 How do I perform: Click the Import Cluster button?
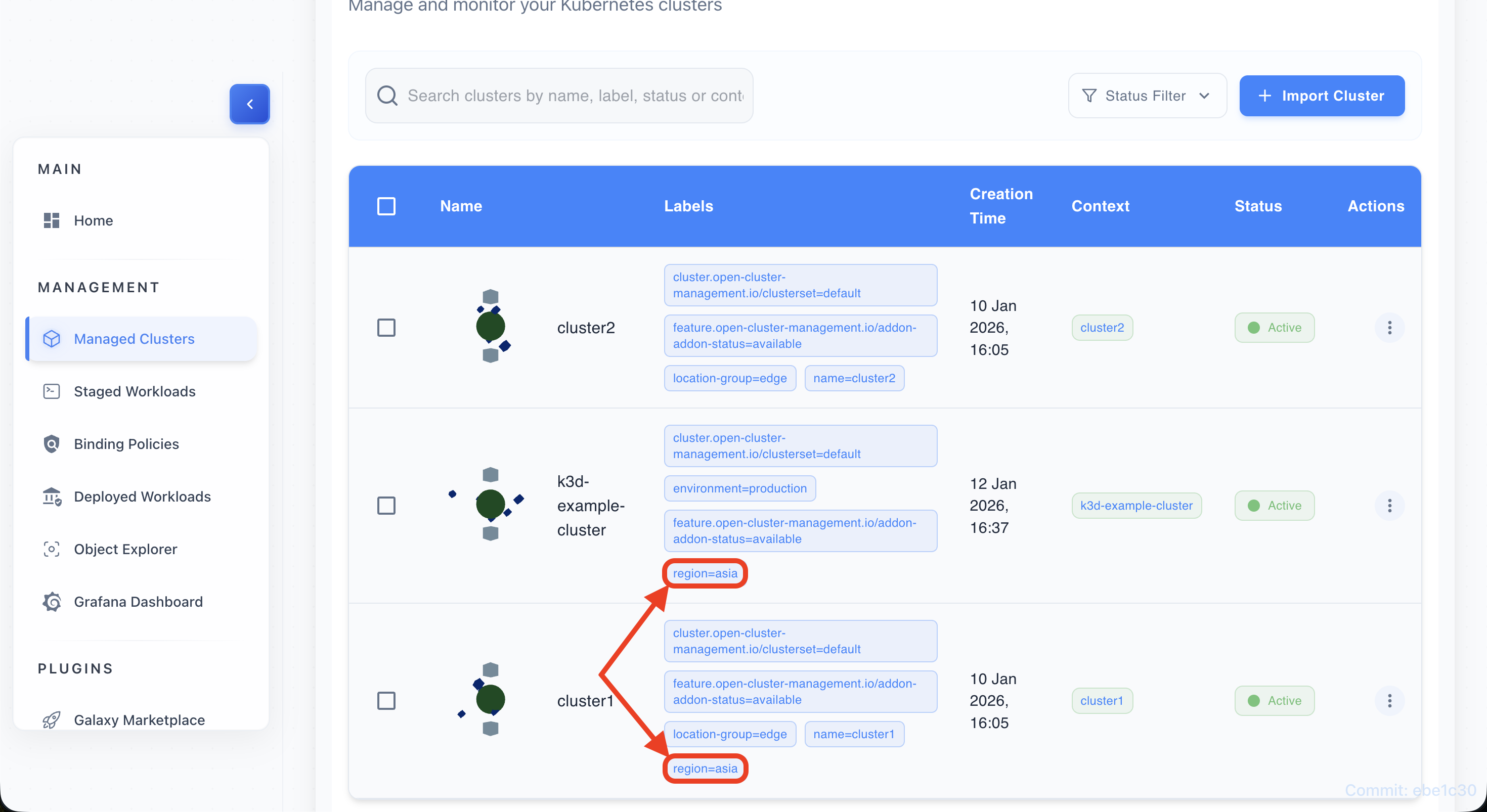(1322, 95)
